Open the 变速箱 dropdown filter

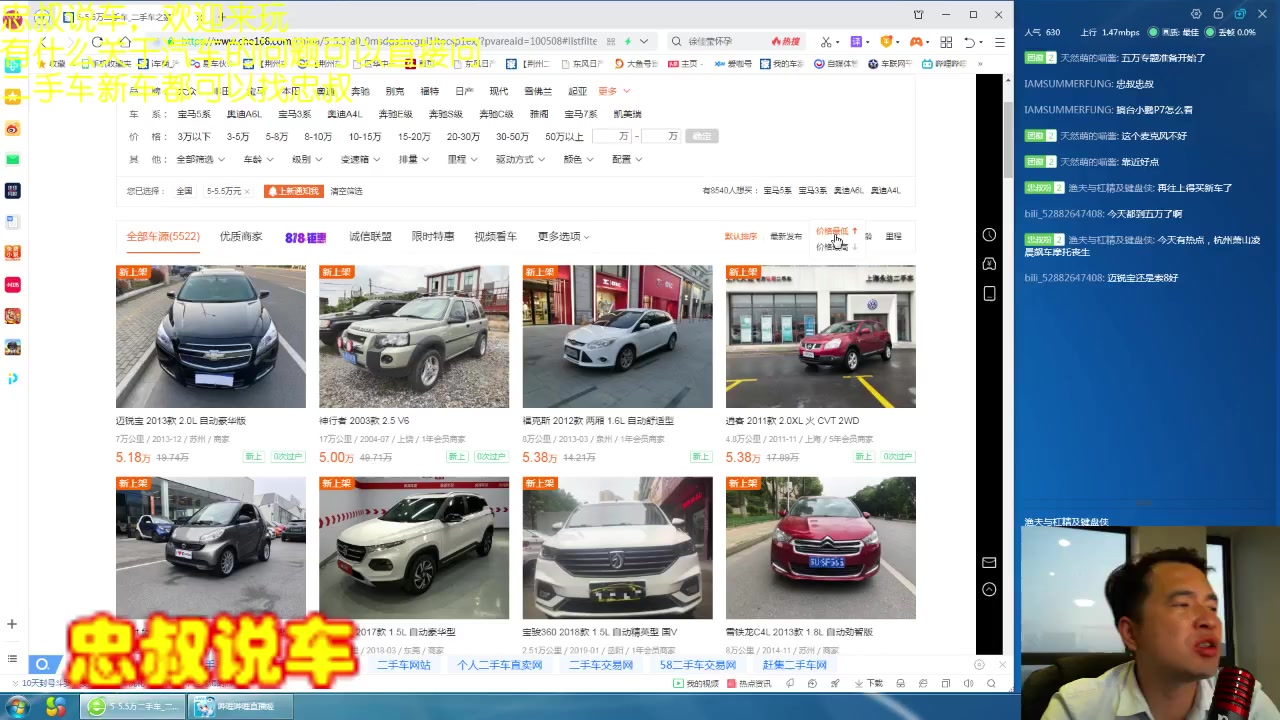pos(360,159)
